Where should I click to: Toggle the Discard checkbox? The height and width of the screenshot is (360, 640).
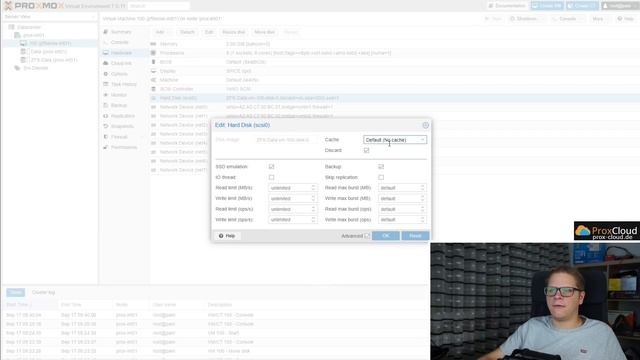(367, 150)
